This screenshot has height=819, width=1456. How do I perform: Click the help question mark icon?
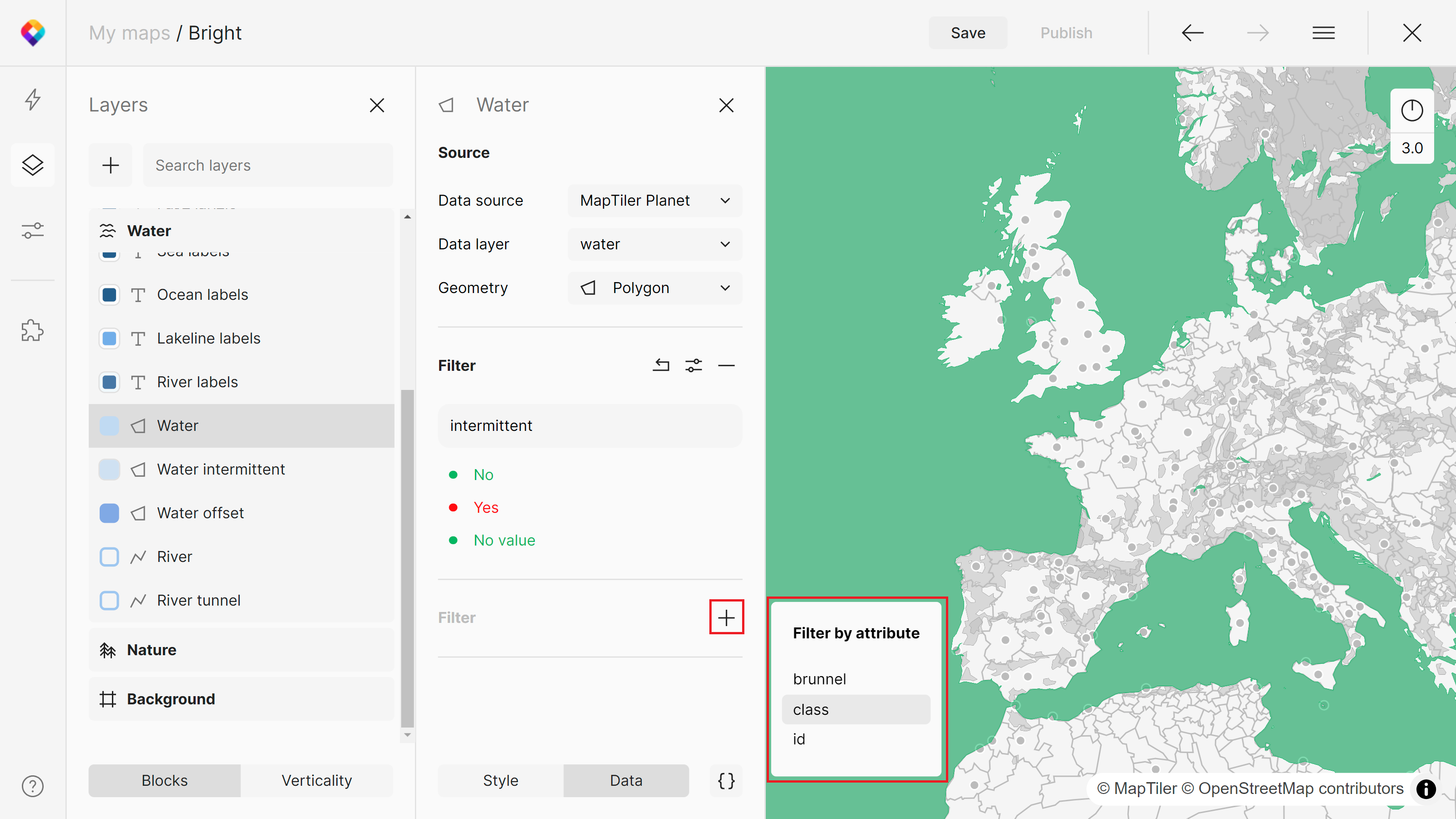(x=33, y=786)
